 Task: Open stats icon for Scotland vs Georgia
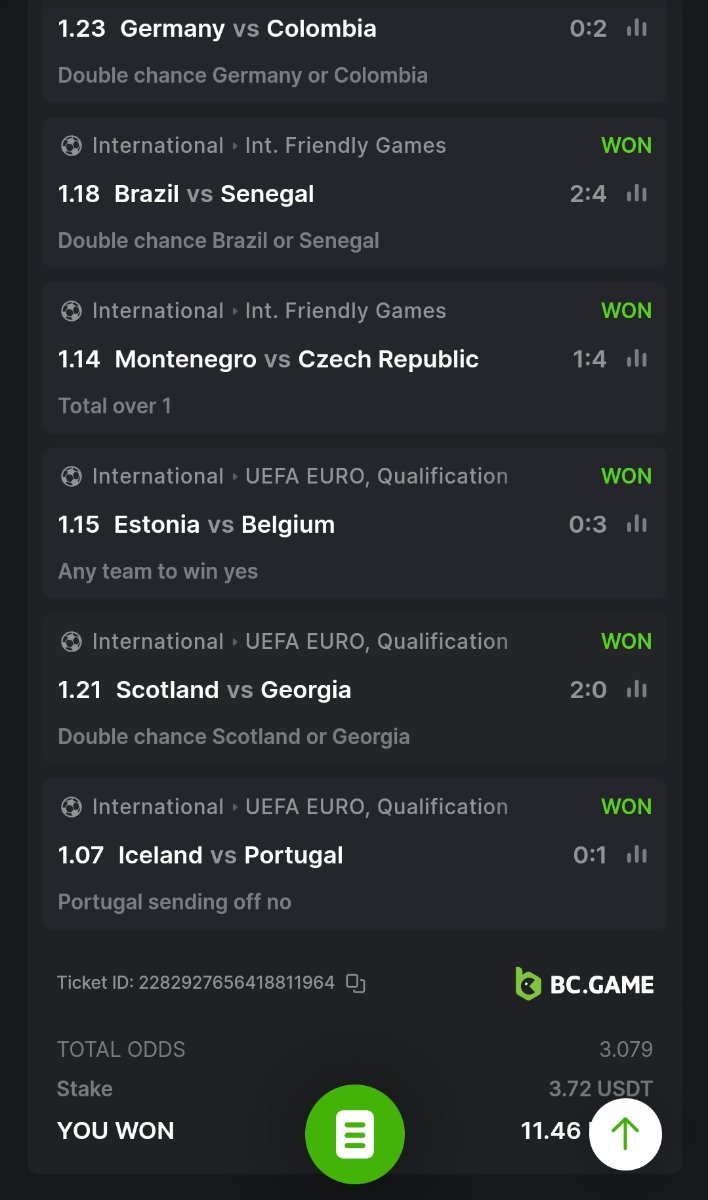pos(636,689)
